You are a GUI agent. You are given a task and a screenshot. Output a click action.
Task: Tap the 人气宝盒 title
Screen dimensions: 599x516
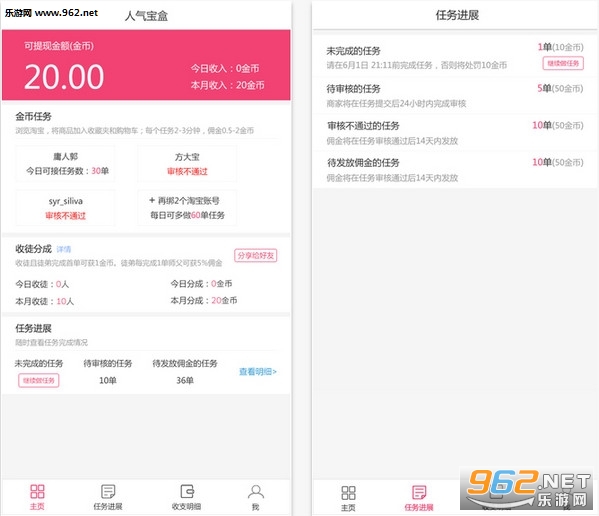click(x=146, y=16)
